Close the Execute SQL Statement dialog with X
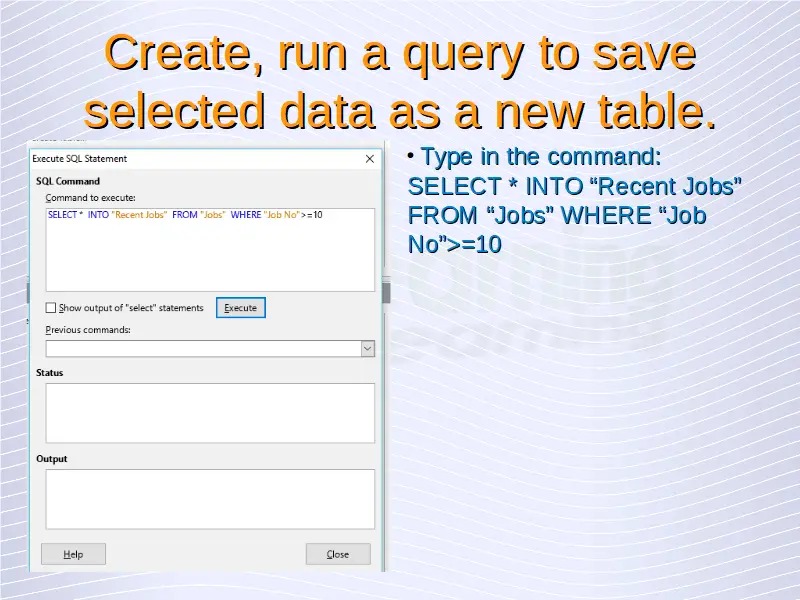This screenshot has width=800, height=600. click(370, 159)
